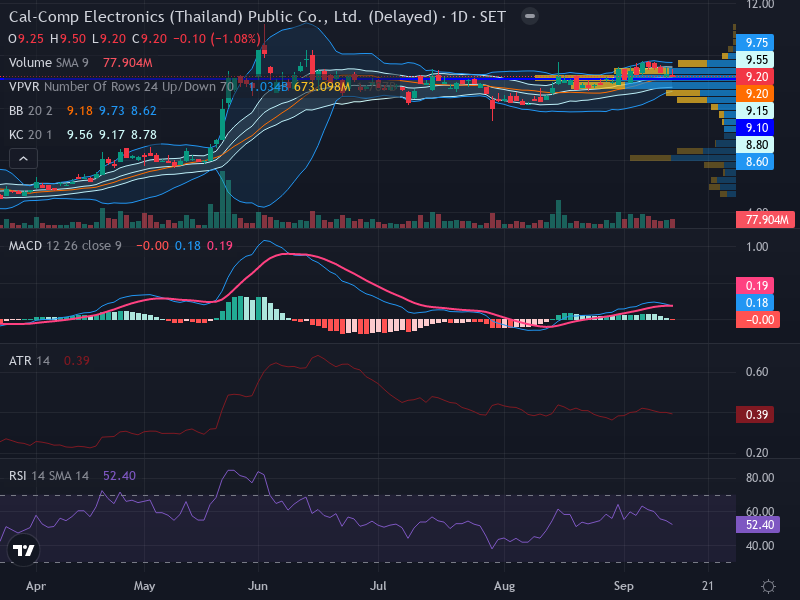Click the RSI 52.40 value tag
The width and height of the screenshot is (800, 600).
758,524
